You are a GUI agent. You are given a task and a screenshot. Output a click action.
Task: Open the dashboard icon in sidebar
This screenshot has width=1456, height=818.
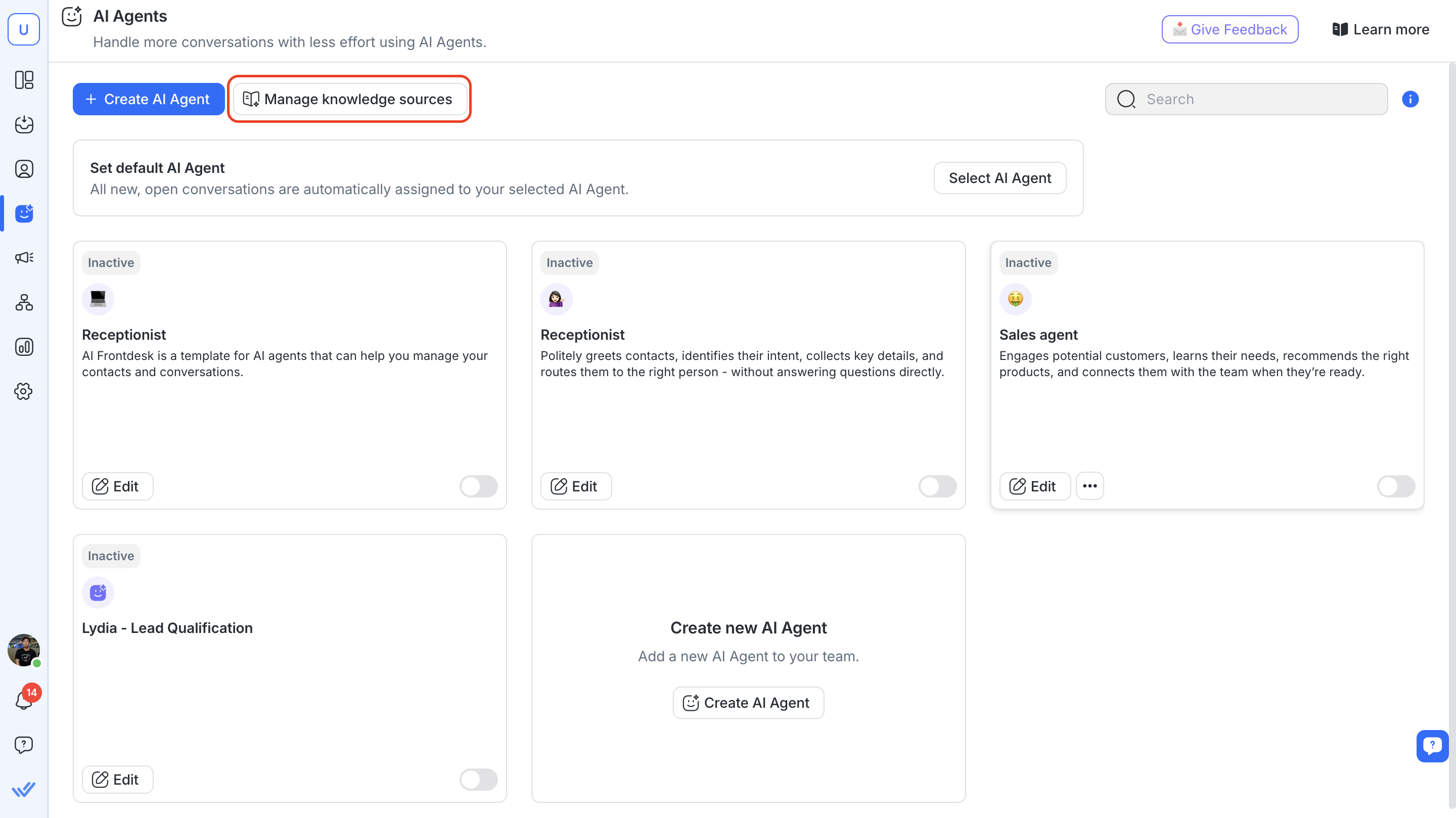[24, 80]
